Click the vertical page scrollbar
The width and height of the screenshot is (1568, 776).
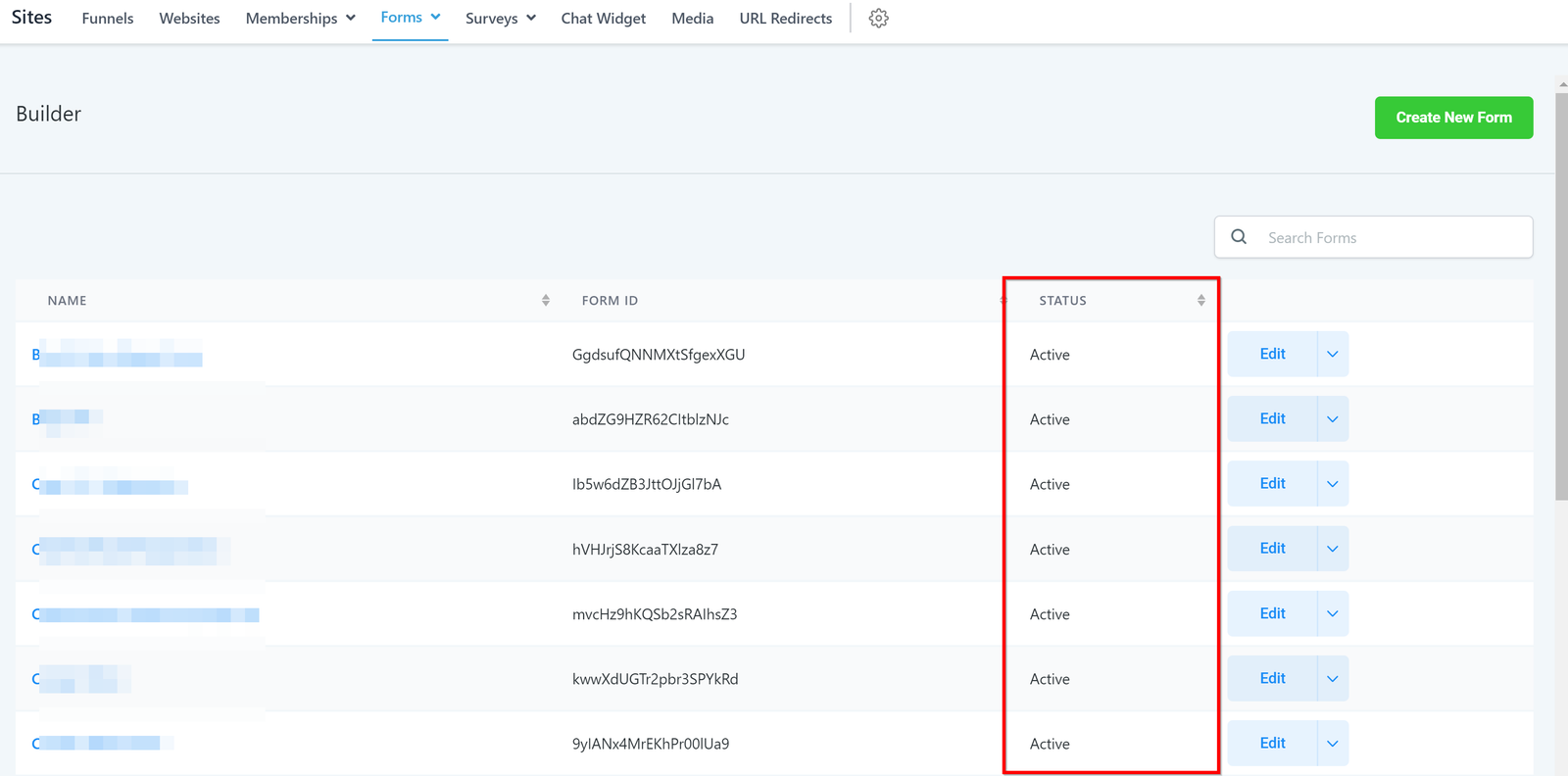(1561, 294)
